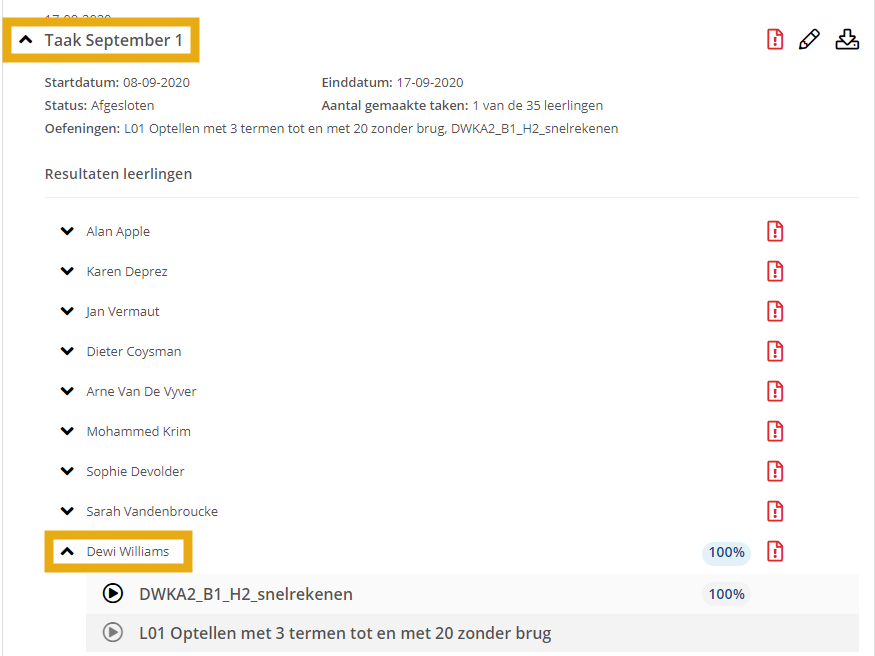
Task: Play the DWKA2_B1_H2_snelrekenen exercise
Action: (113, 594)
